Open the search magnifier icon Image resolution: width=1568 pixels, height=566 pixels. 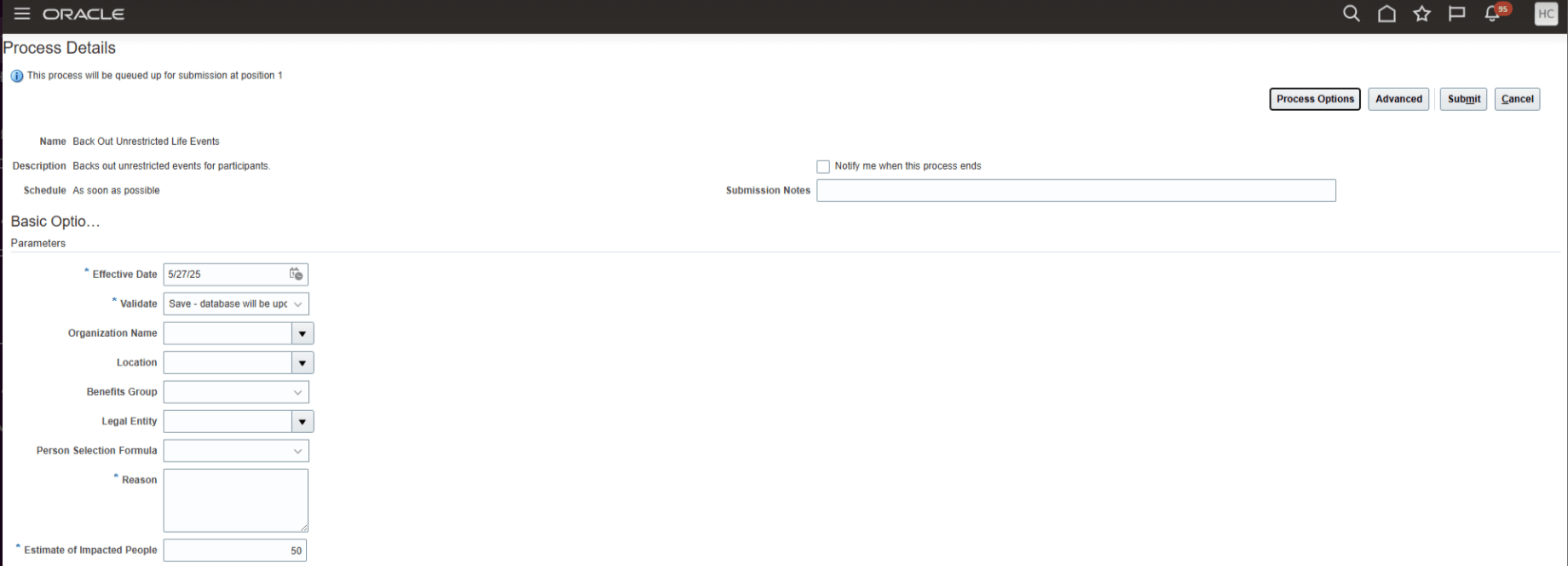[x=1352, y=14]
